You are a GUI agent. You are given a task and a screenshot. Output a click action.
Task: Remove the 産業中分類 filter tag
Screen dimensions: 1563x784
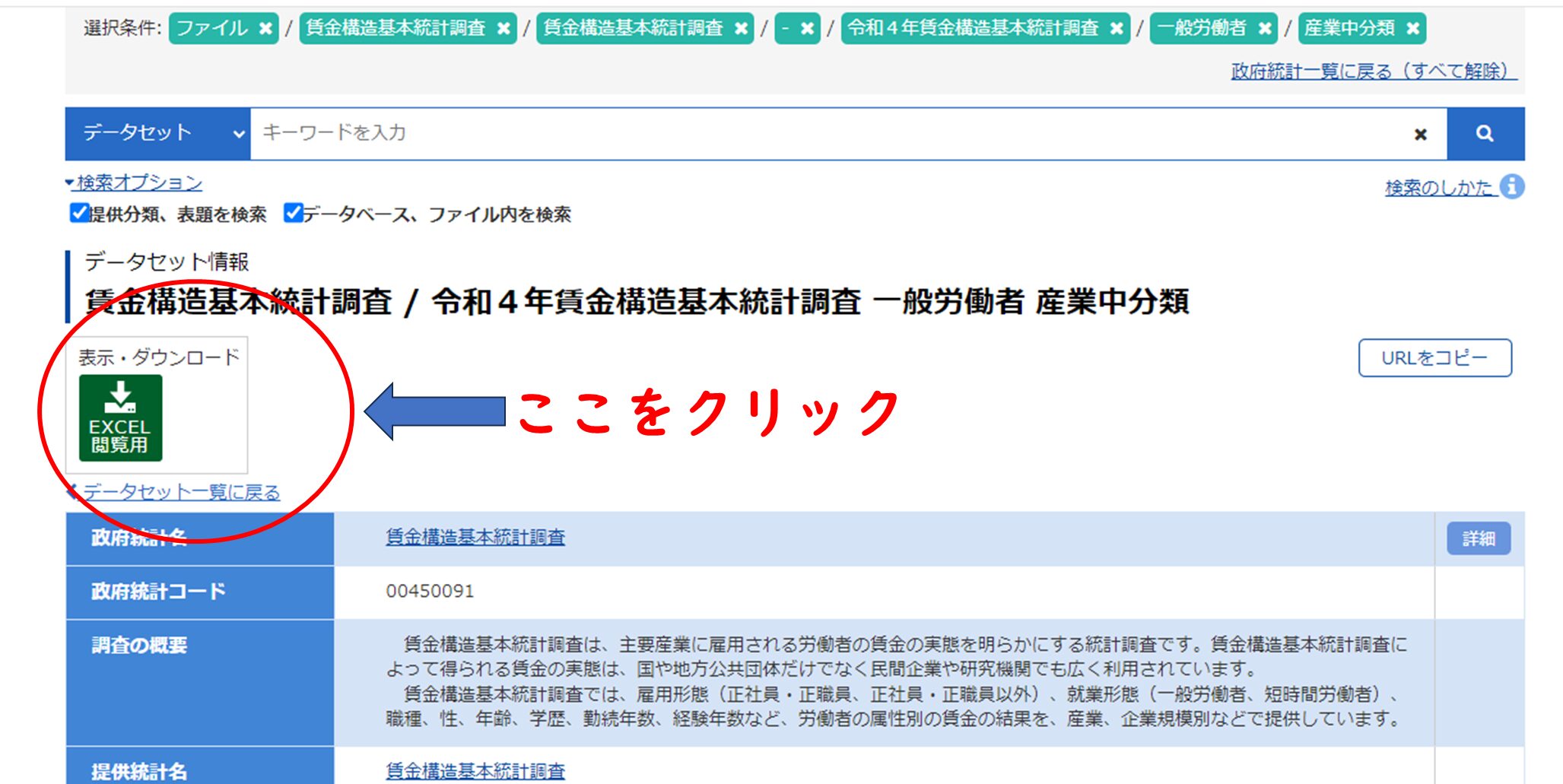coord(1412,29)
